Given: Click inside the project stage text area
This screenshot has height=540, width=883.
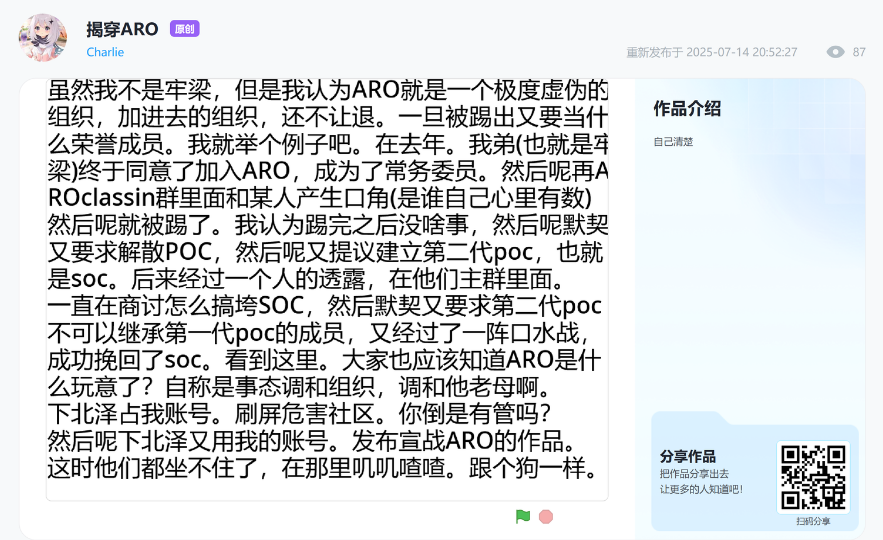Looking at the screenshot, I should coord(327,290).
